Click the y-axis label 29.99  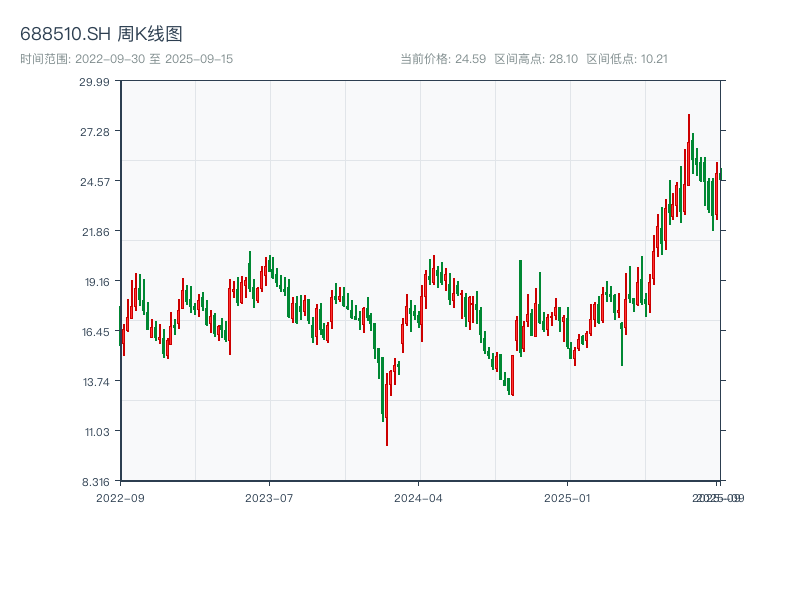(x=94, y=82)
